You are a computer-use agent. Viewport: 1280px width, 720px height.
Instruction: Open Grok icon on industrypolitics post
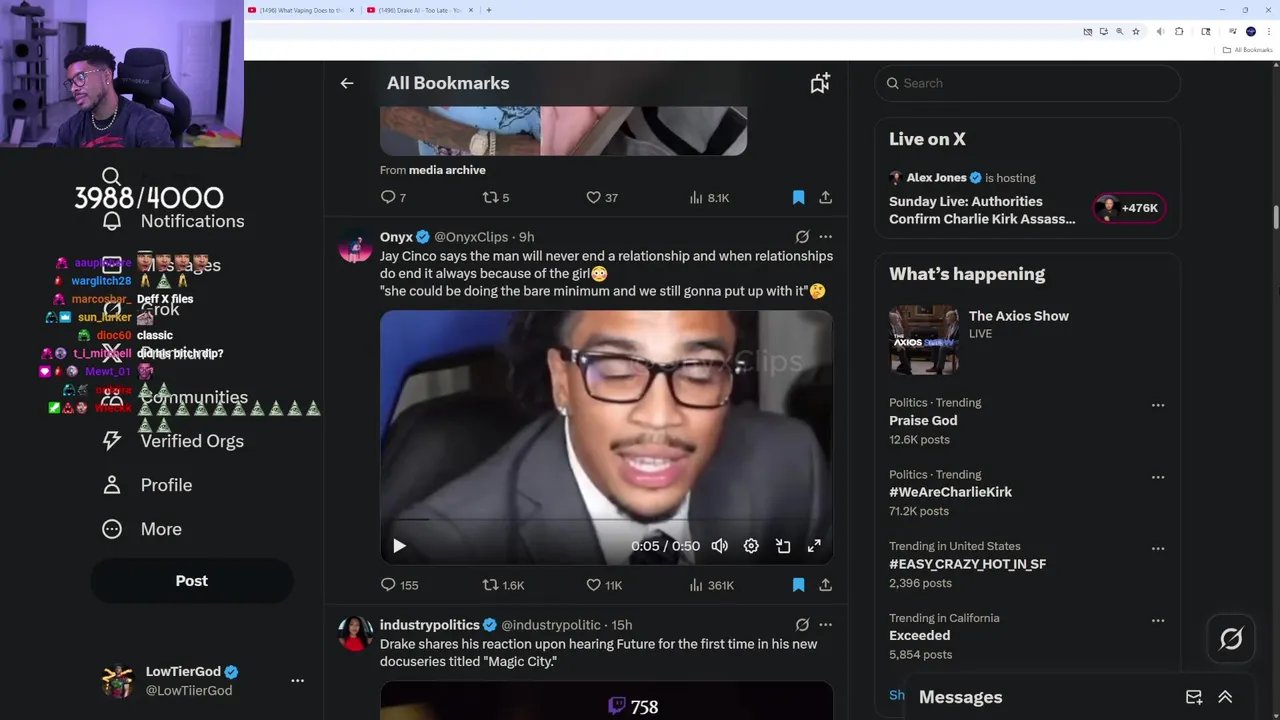(802, 625)
